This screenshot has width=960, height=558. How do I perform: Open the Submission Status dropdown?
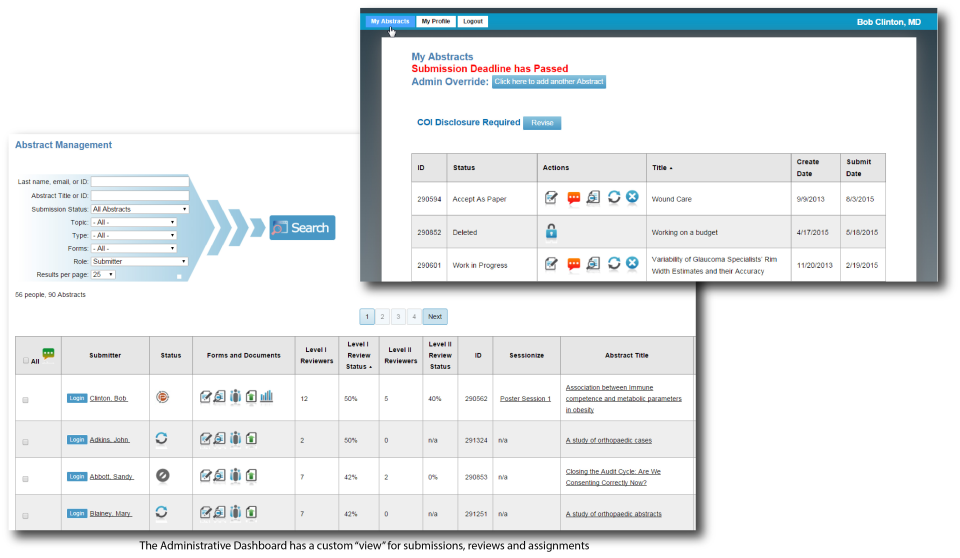(140, 209)
